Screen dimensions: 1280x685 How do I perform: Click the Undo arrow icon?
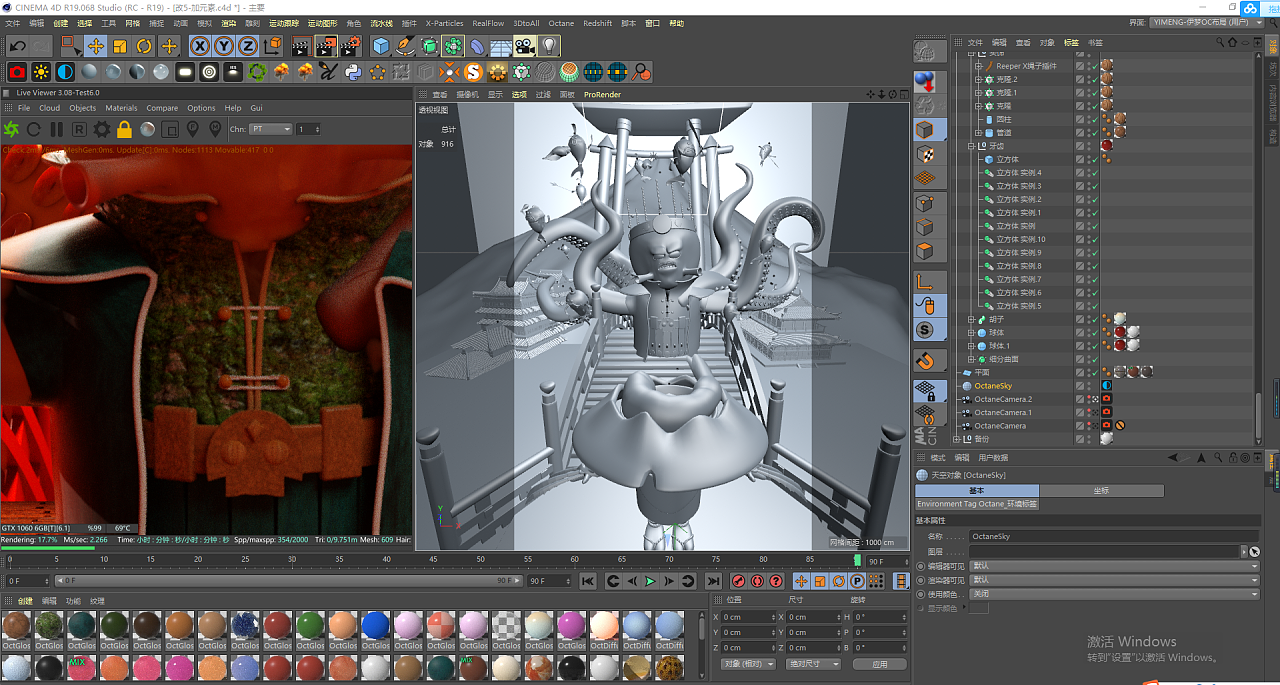coord(18,46)
